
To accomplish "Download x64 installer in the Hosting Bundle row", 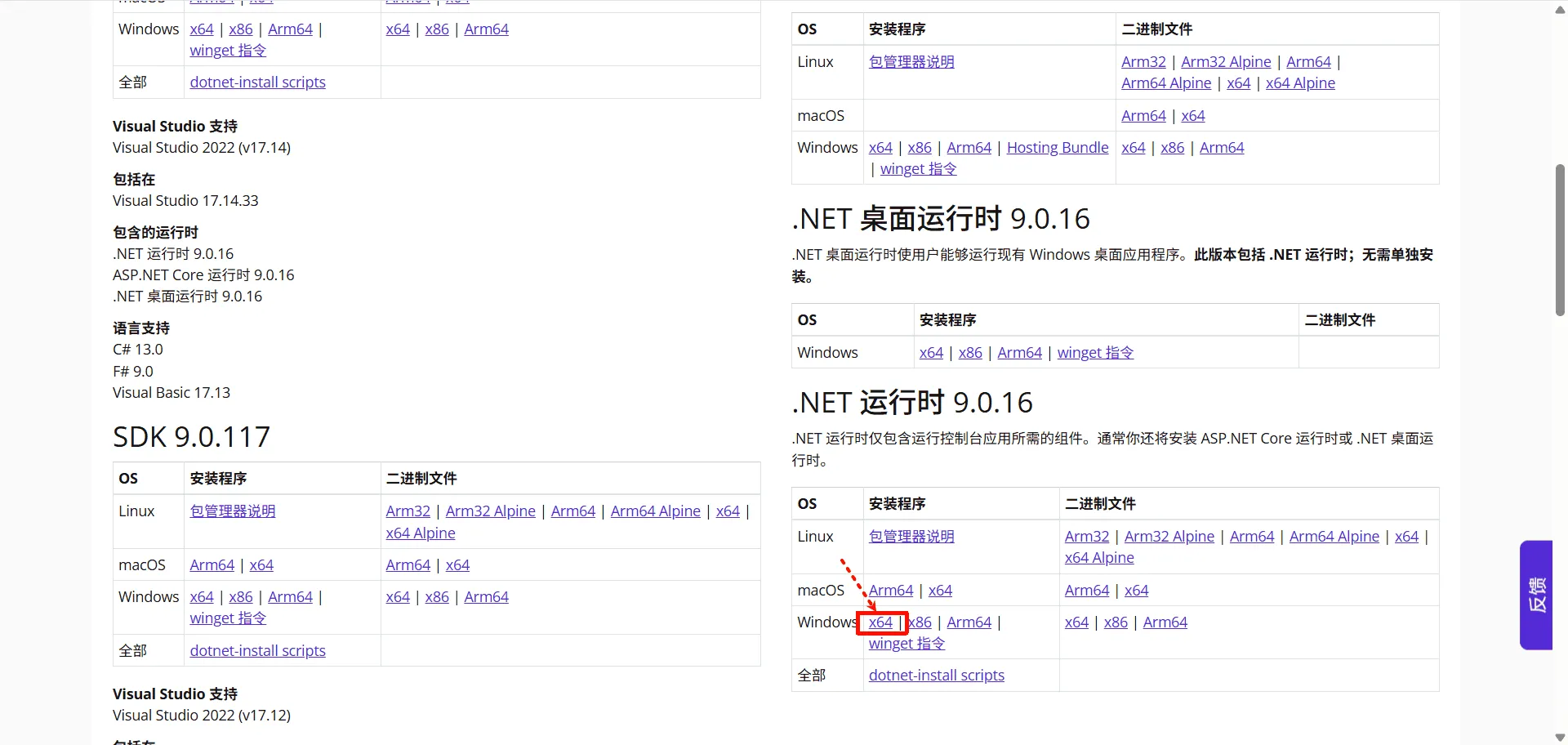I will pos(880,148).
